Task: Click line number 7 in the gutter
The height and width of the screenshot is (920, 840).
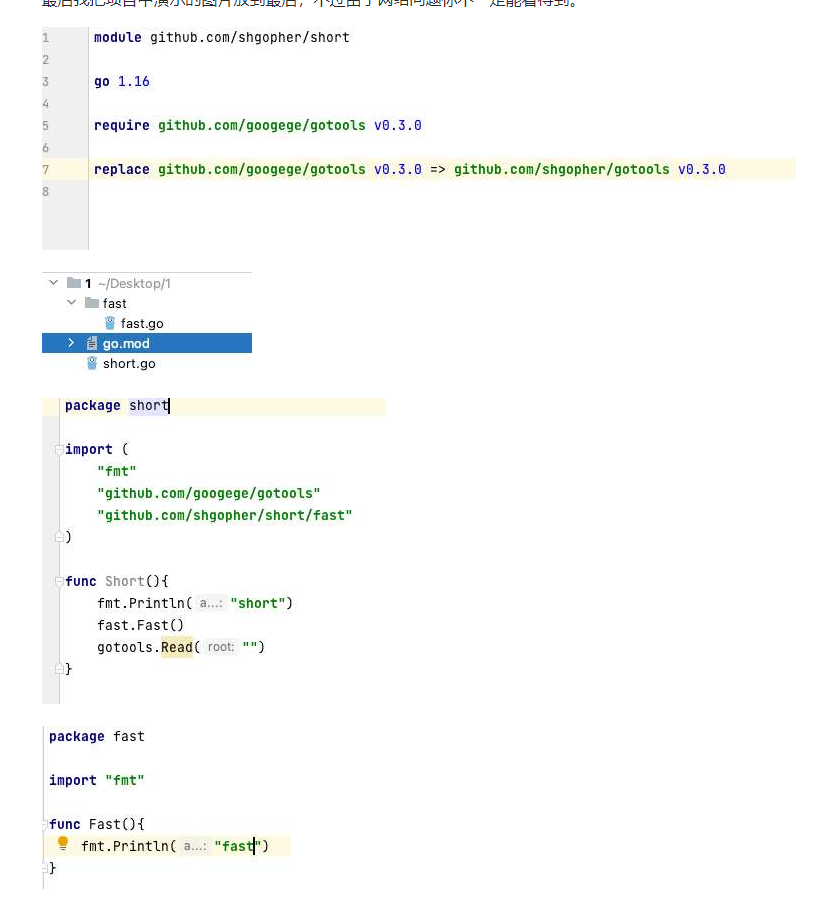Action: click(x=46, y=169)
